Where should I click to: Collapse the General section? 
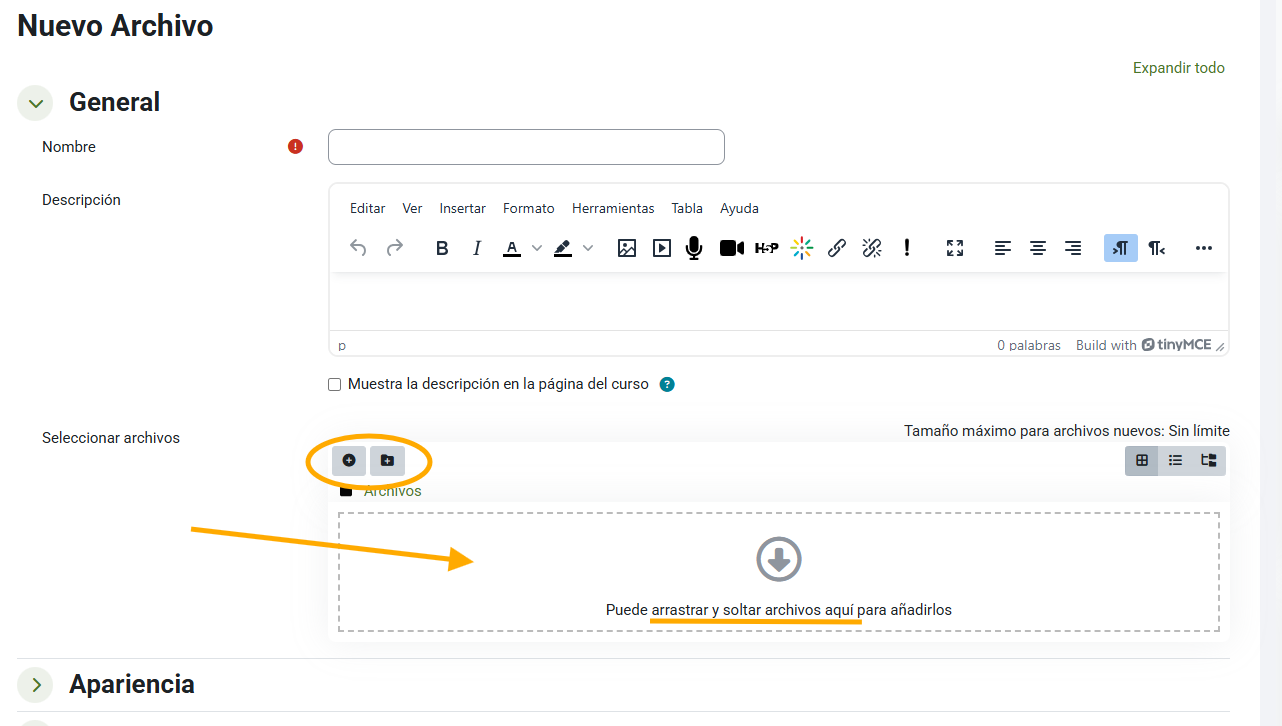[36, 103]
